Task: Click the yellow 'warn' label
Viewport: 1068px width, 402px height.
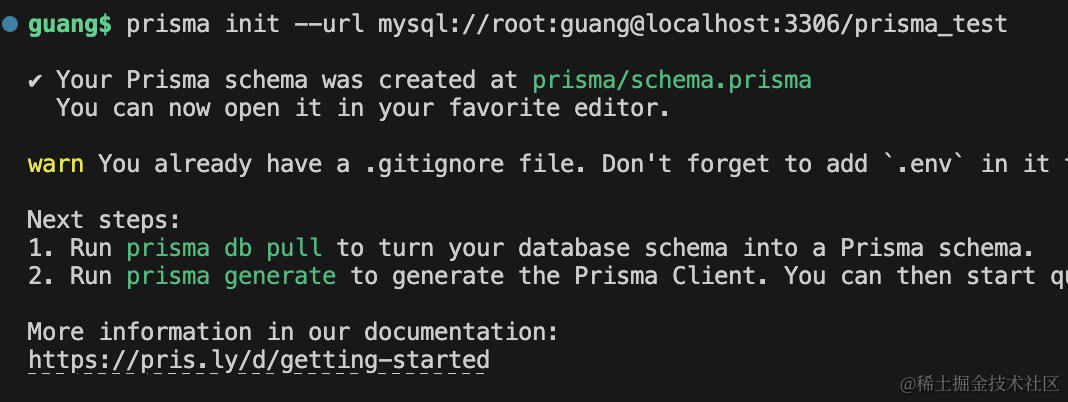Action: click(55, 164)
